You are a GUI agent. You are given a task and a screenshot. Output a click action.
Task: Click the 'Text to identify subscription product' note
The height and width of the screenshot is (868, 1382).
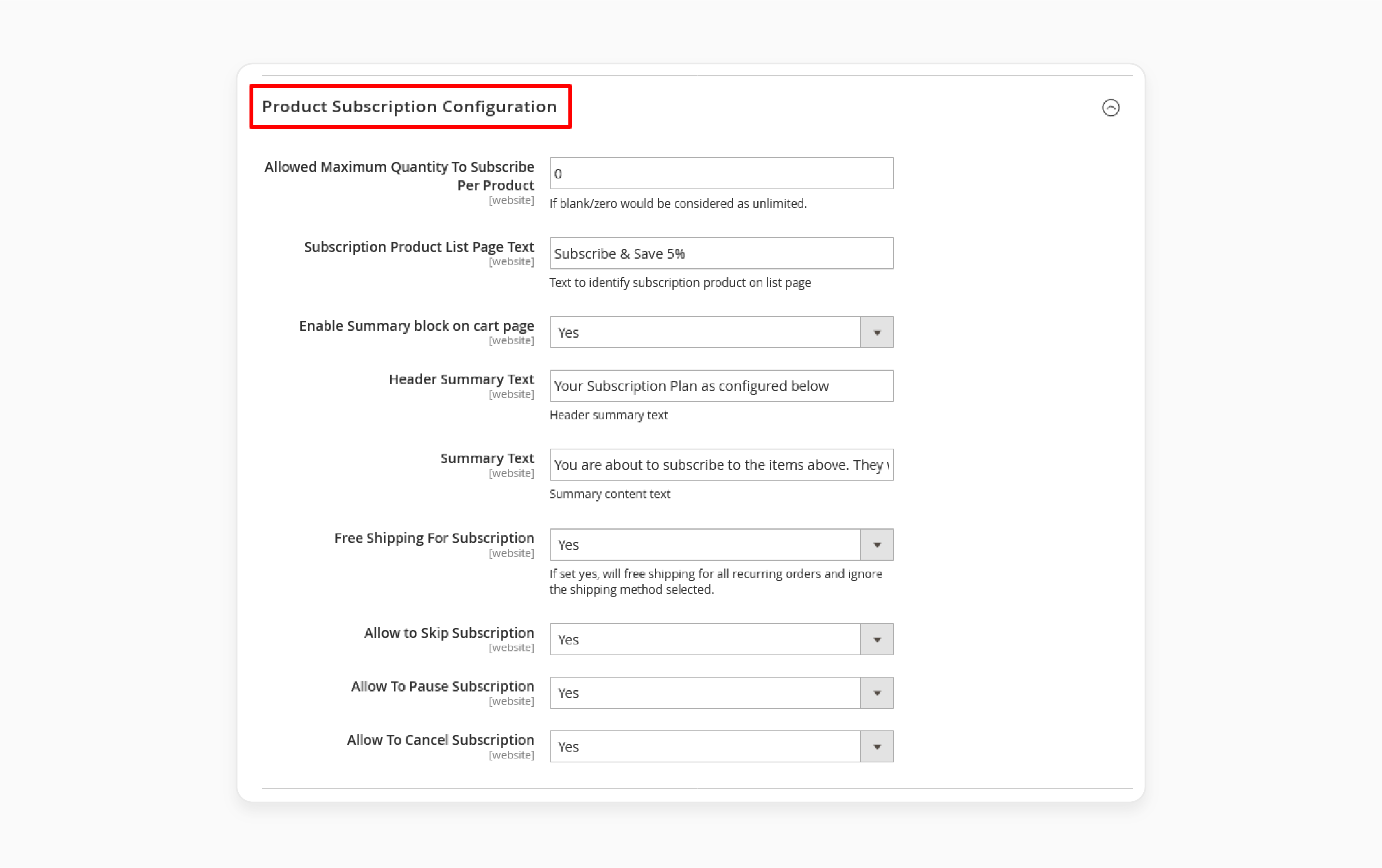click(680, 282)
